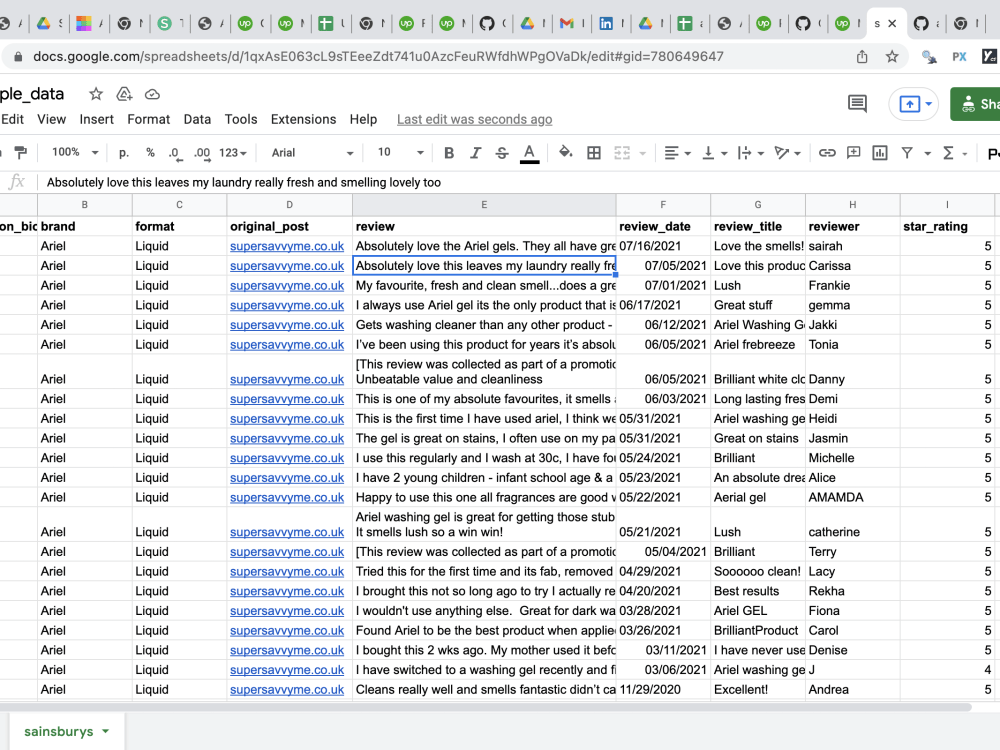This screenshot has width=1000, height=750.
Task: Click 'Last edit was seconds ago' link
Action: pyautogui.click(x=474, y=119)
